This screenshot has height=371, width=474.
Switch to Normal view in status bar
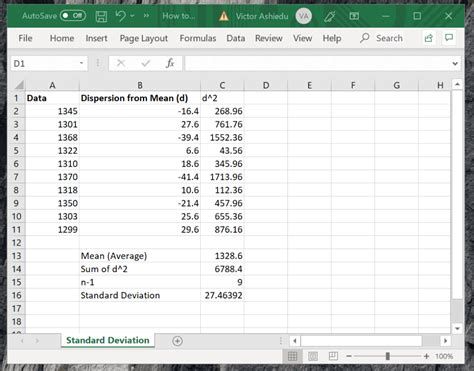(x=292, y=356)
